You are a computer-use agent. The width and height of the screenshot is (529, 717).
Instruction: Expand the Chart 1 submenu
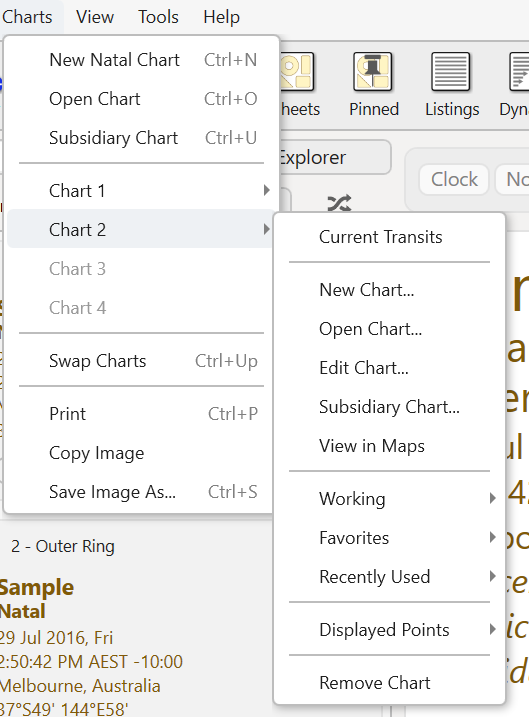pos(141,190)
